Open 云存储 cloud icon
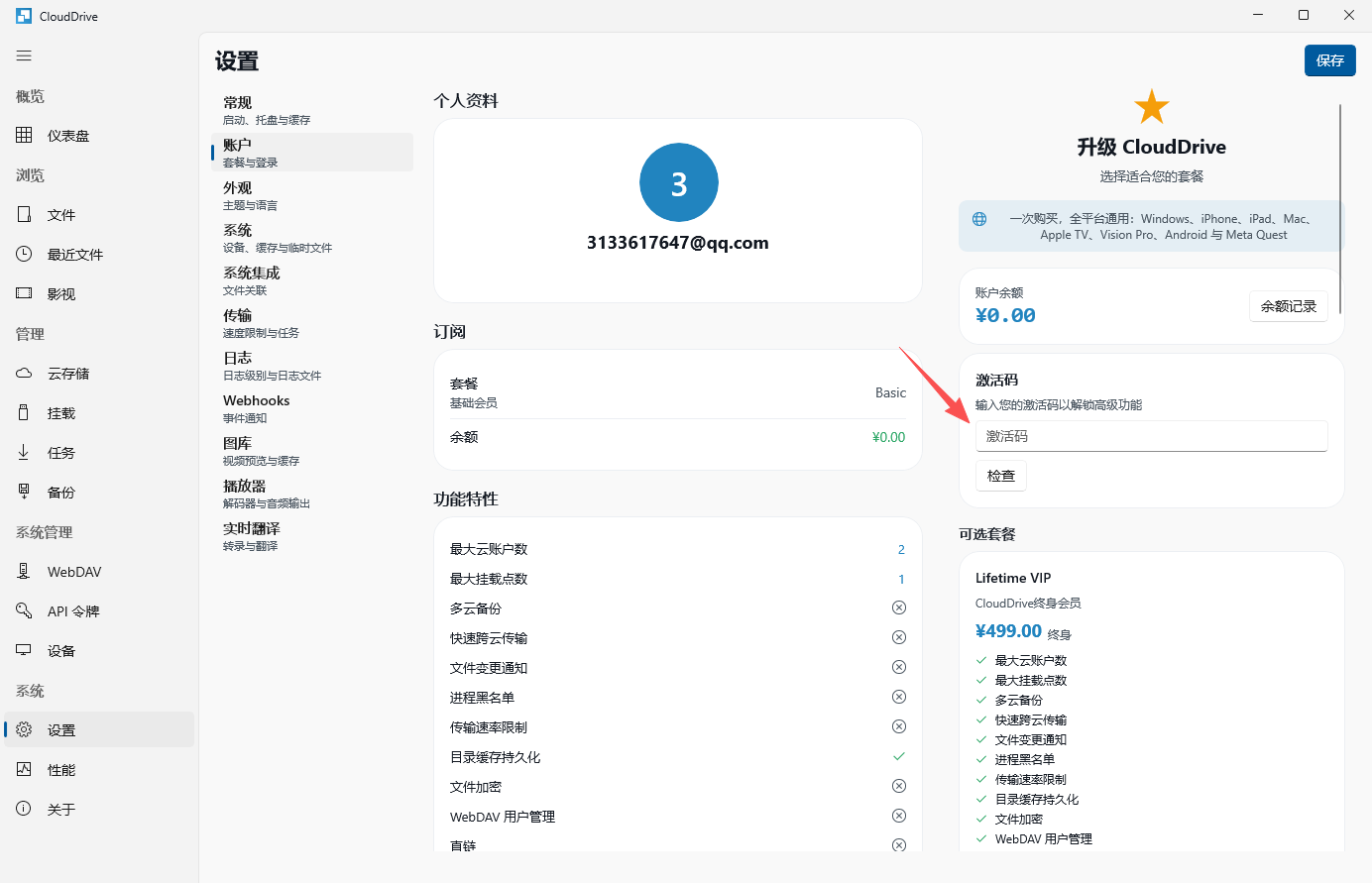 point(24,373)
